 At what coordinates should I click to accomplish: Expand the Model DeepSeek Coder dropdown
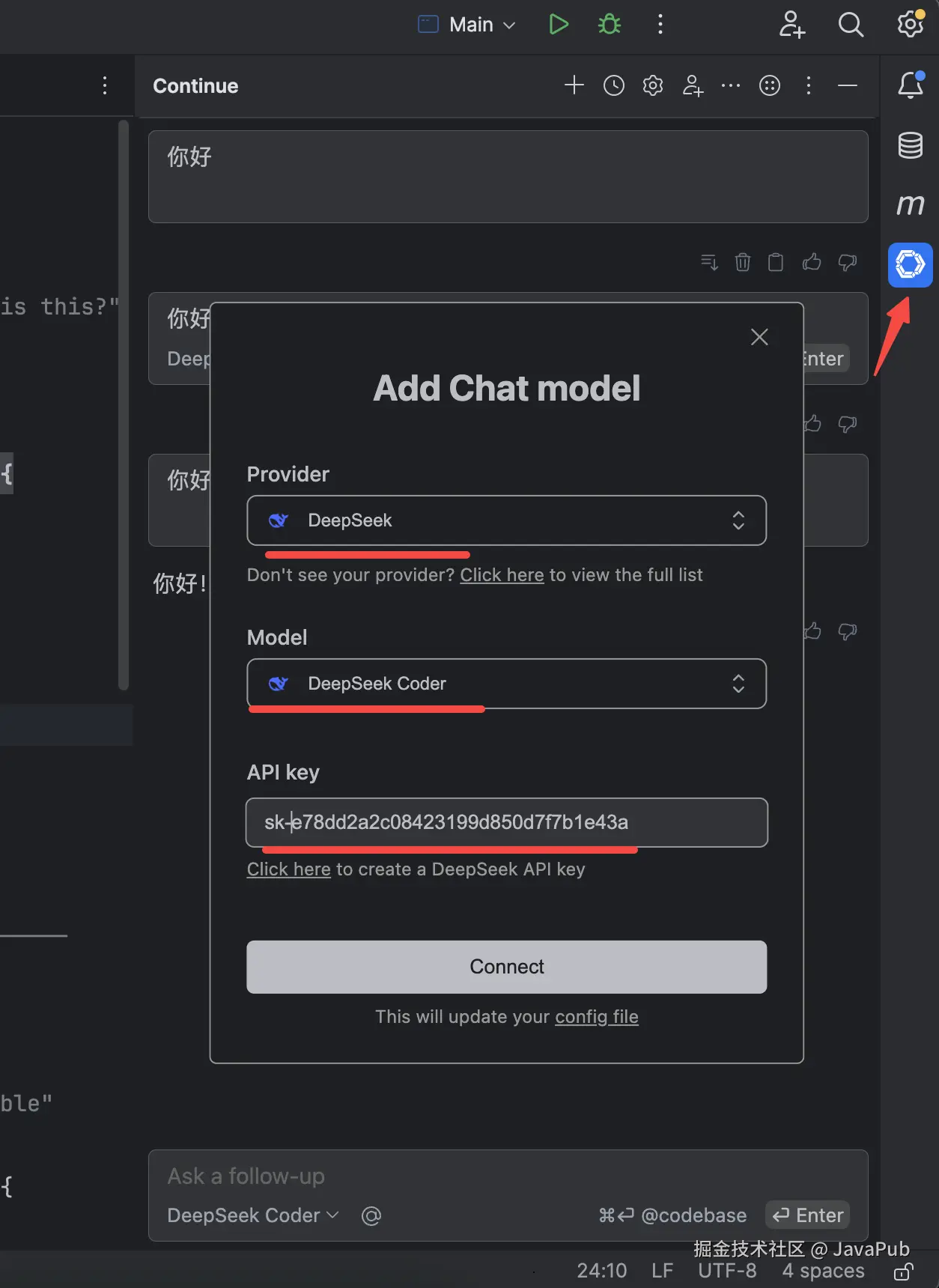pyautogui.click(x=506, y=684)
